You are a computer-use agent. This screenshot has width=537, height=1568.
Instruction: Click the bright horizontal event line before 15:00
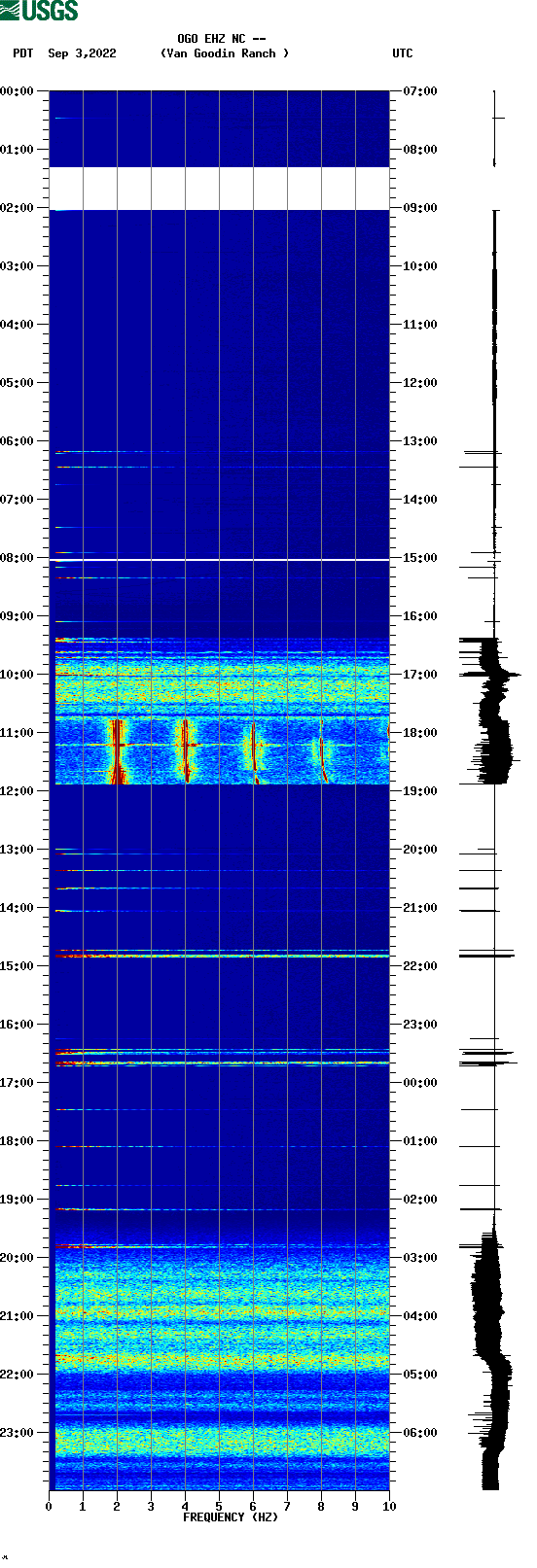coord(222,957)
